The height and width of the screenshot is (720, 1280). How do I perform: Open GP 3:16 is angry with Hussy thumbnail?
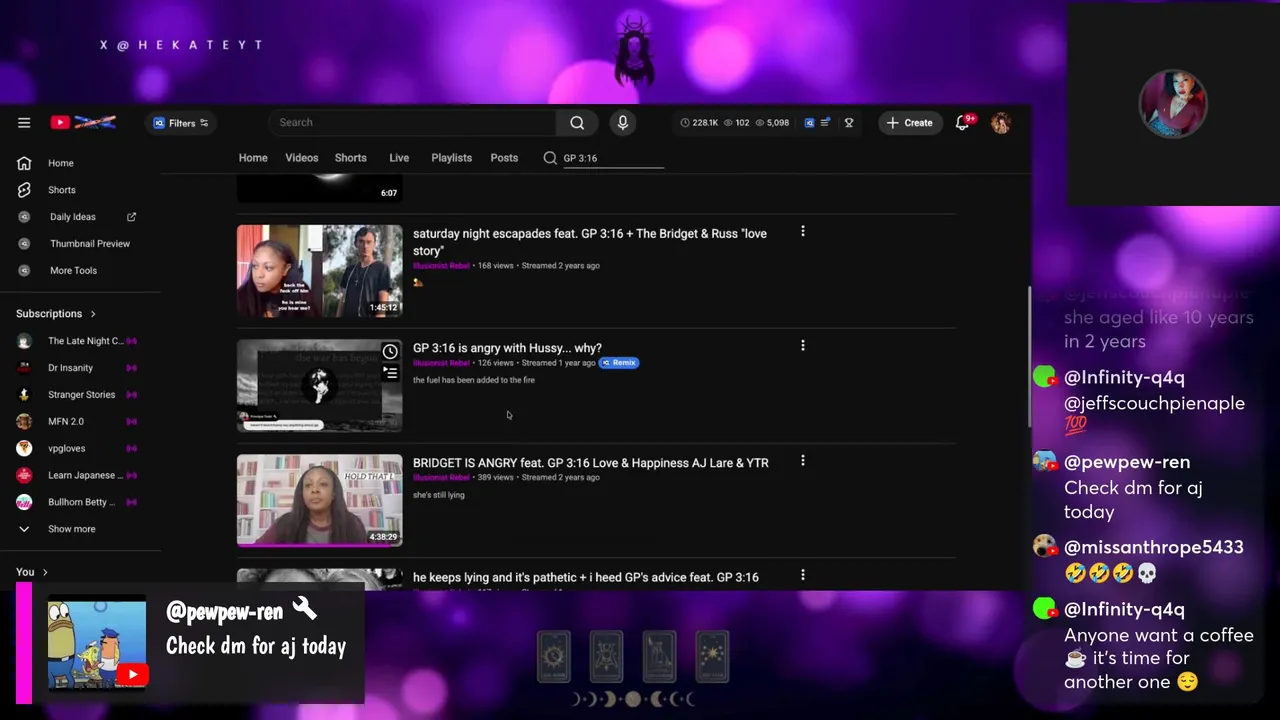point(319,386)
